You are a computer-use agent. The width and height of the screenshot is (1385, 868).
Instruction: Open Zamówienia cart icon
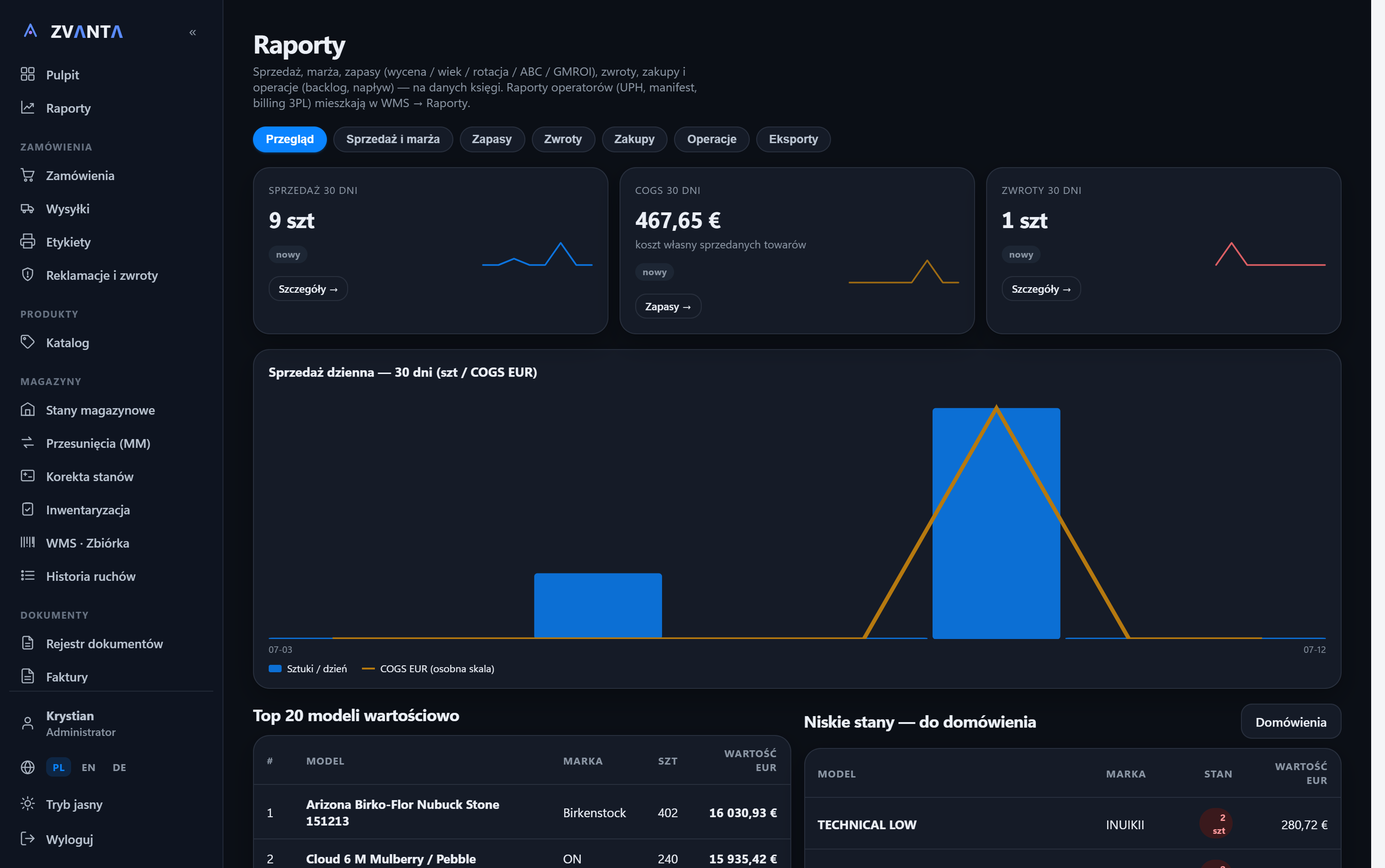point(28,175)
